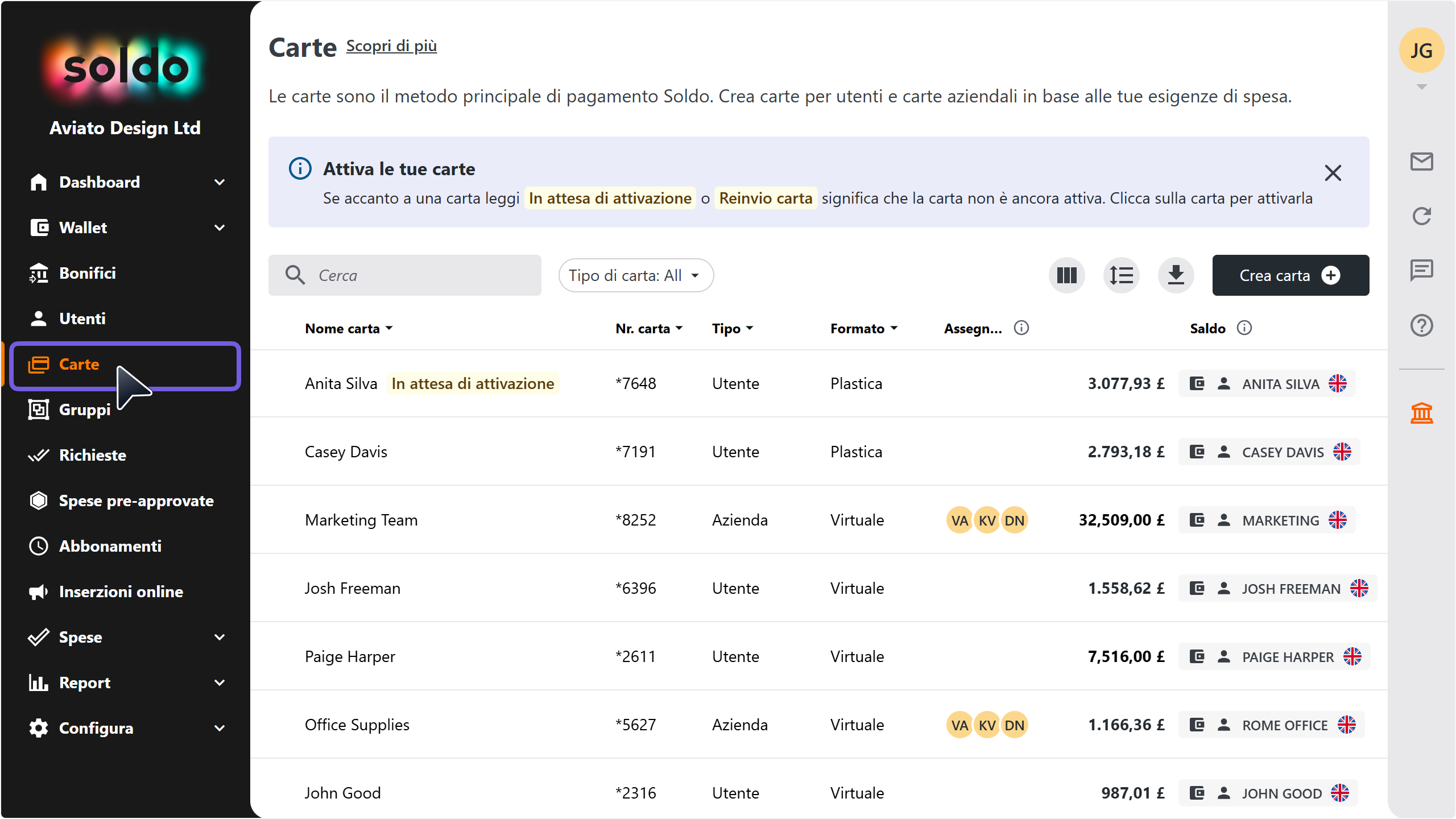Viewport: 1456px width, 819px height.
Task: Click the balance 32,509,00 £
Action: click(1122, 520)
